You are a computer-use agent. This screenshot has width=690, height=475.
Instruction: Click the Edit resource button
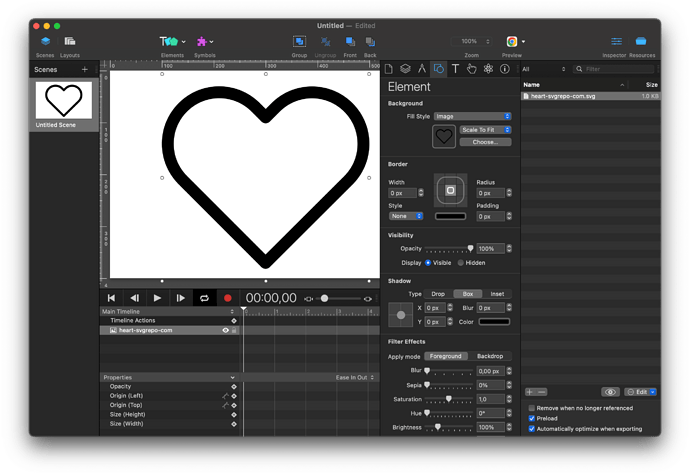pyautogui.click(x=641, y=392)
